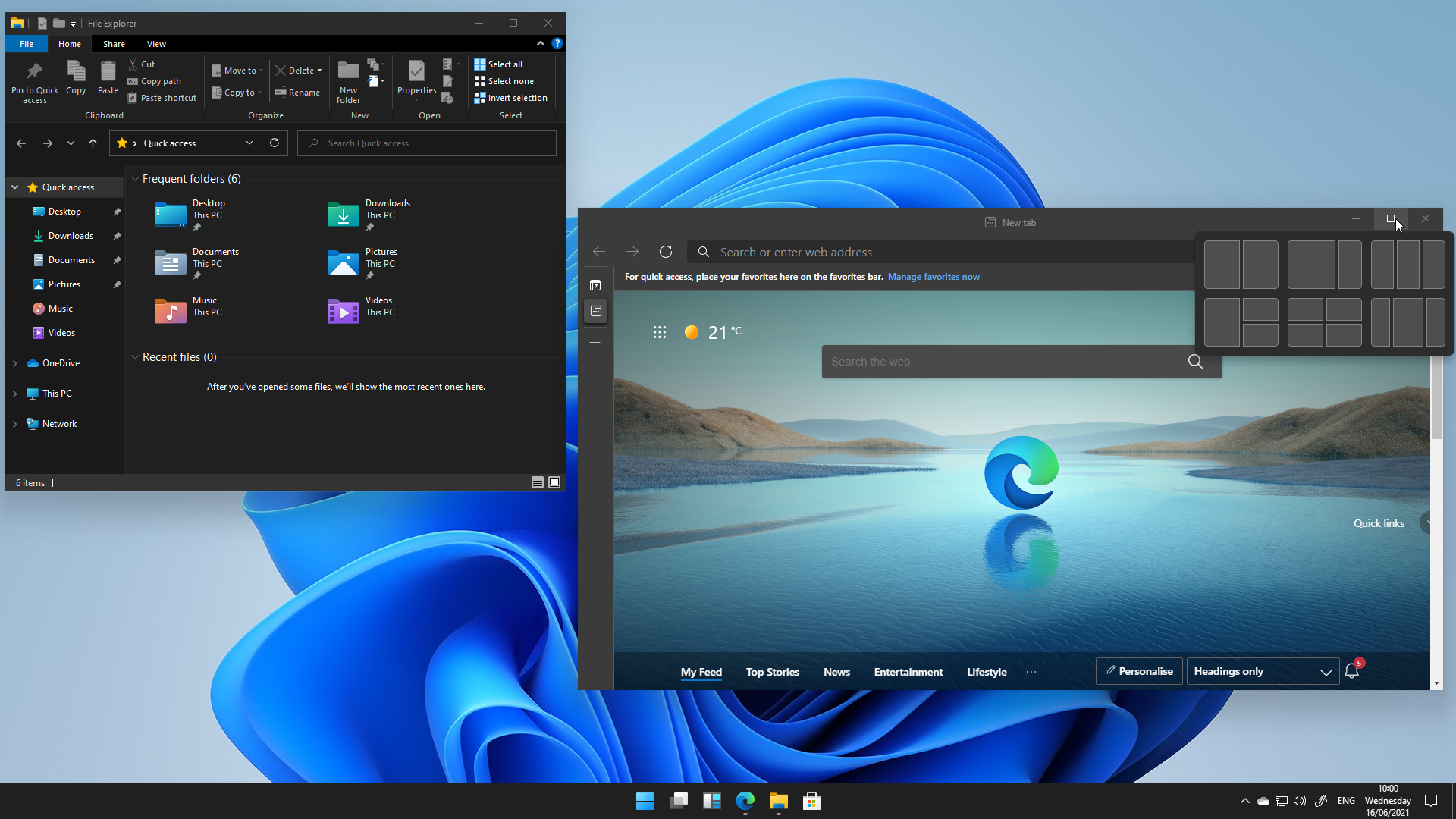The image size is (1456, 819).
Task: Click the Manage favorites now link
Action: pyautogui.click(x=934, y=277)
